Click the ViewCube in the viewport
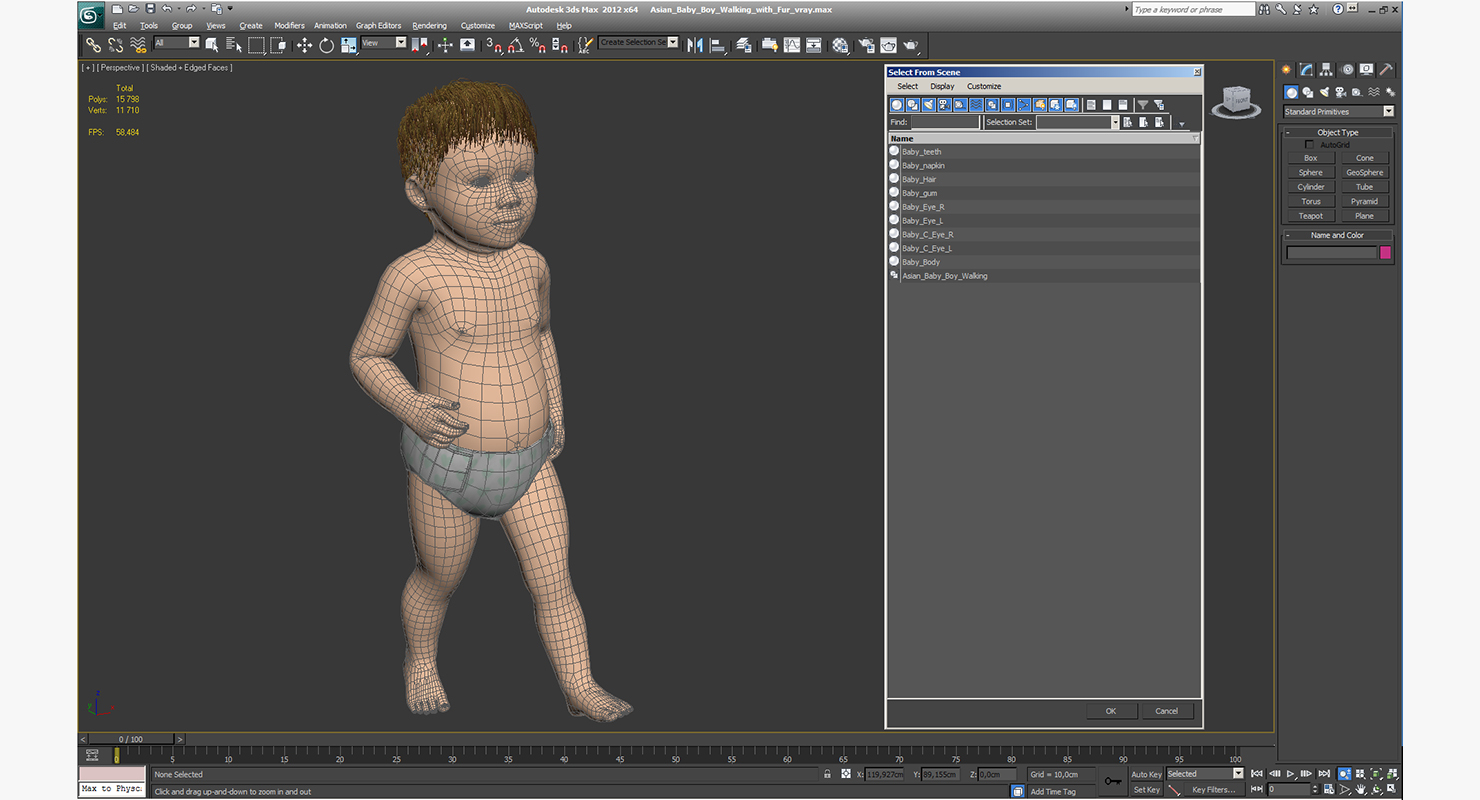 click(x=1236, y=101)
